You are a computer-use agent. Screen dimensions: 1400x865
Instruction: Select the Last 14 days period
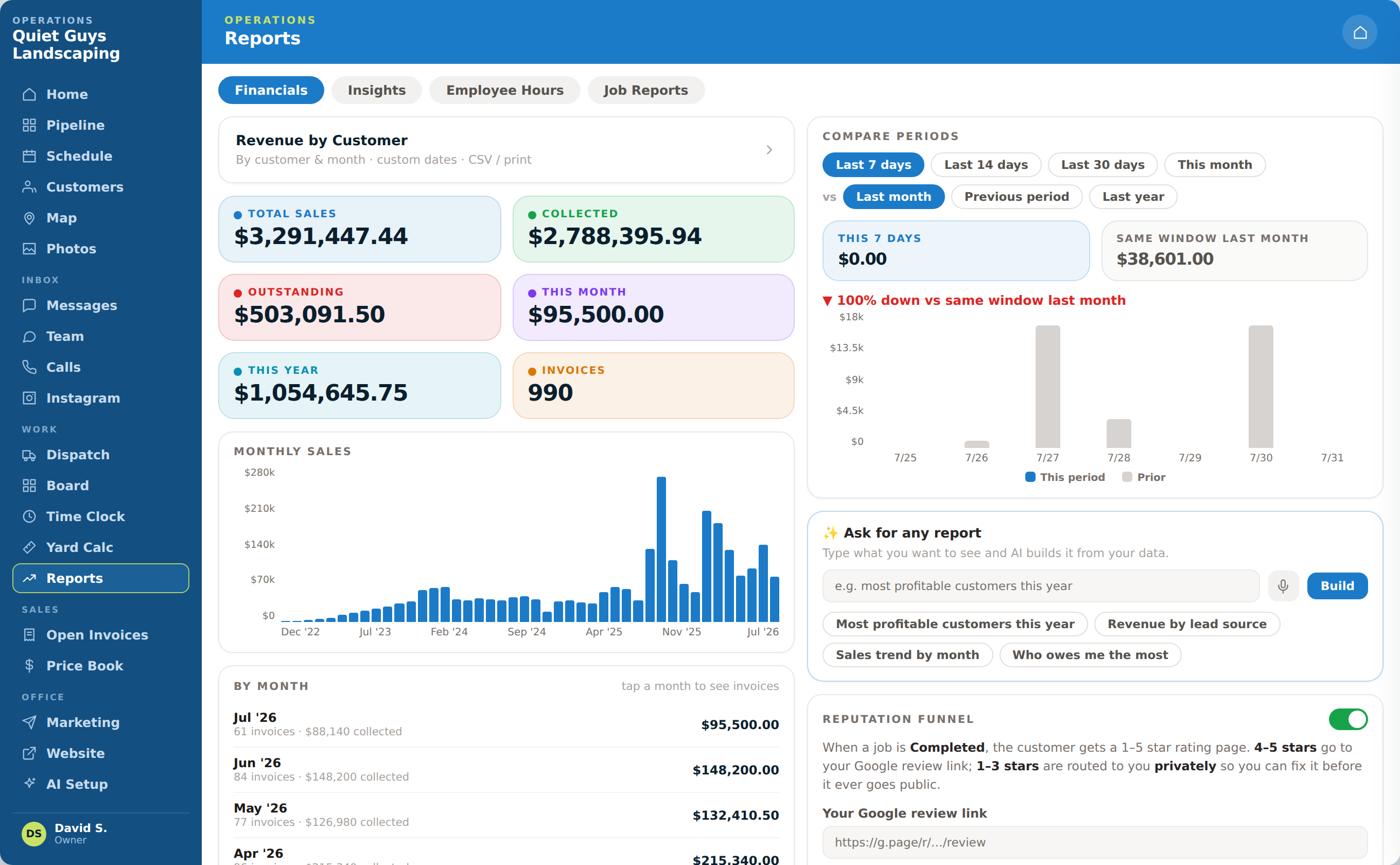coord(986,165)
